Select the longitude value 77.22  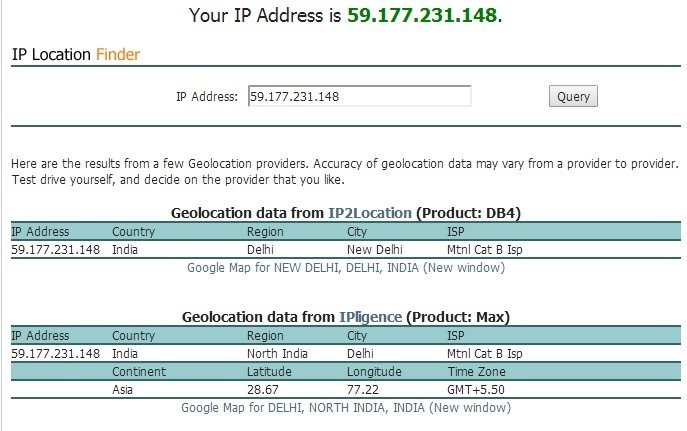(346, 390)
